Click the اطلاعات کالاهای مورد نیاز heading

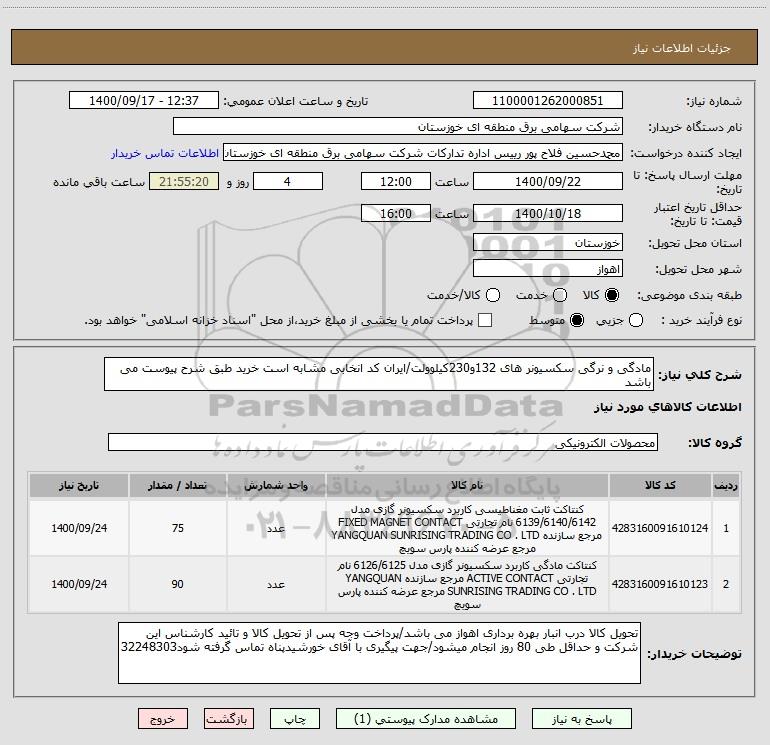[x=667, y=407]
